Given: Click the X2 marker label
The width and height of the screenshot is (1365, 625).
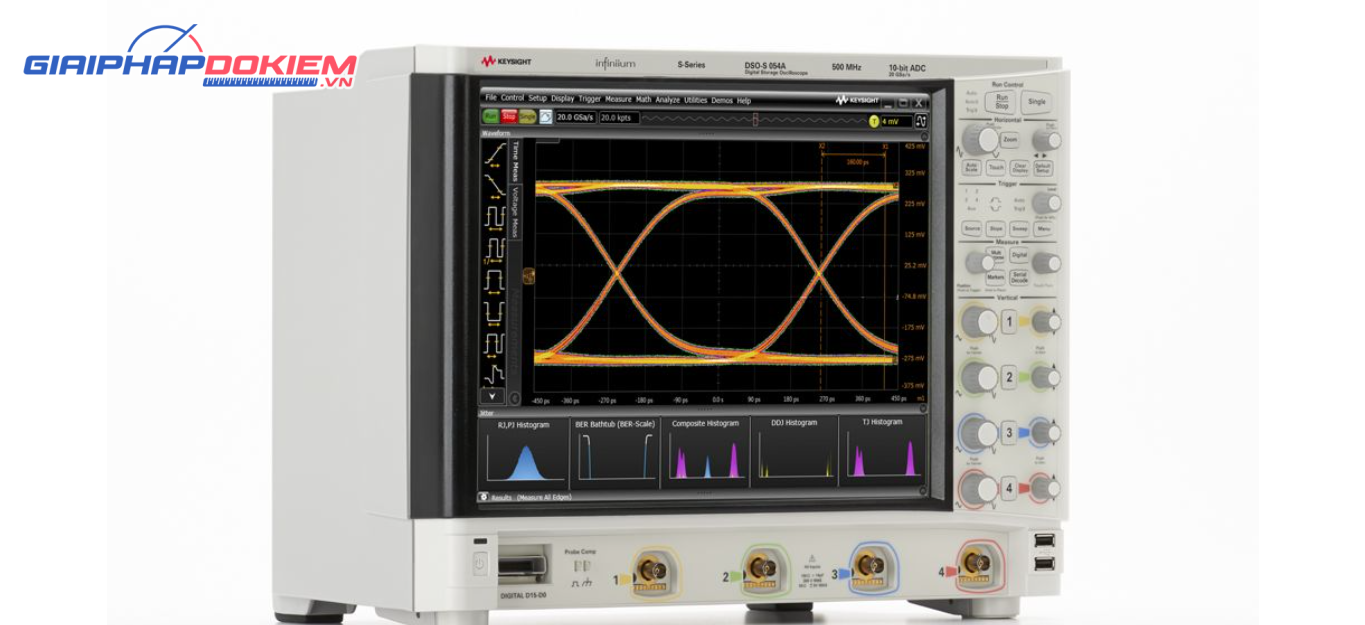Looking at the screenshot, I should (x=822, y=146).
